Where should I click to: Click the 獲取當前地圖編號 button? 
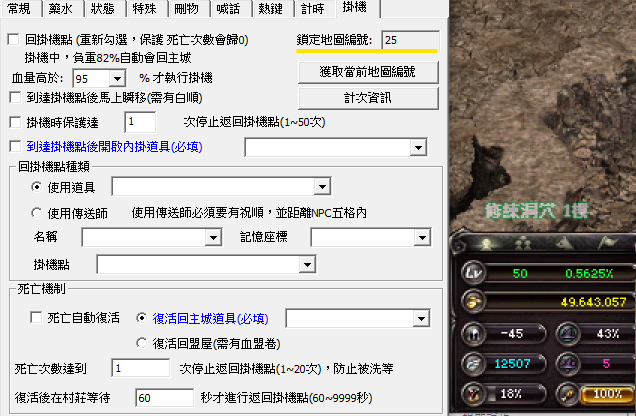coord(368,72)
